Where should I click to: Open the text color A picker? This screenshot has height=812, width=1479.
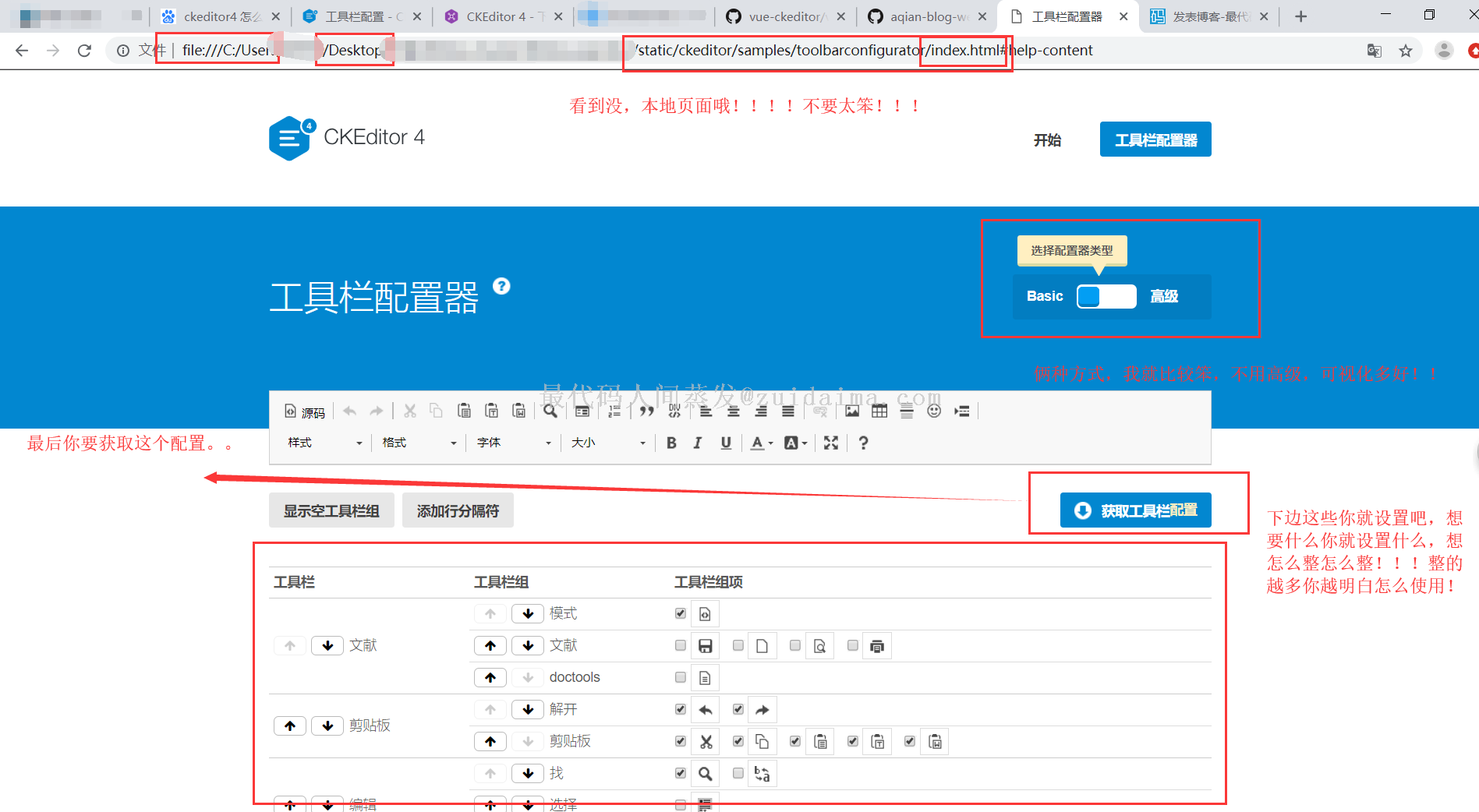pos(762,443)
